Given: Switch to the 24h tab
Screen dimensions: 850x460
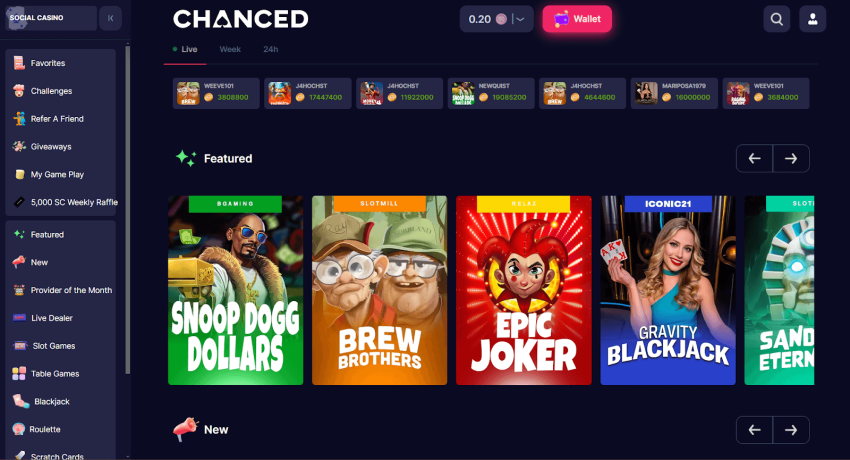Looking at the screenshot, I should (x=271, y=49).
